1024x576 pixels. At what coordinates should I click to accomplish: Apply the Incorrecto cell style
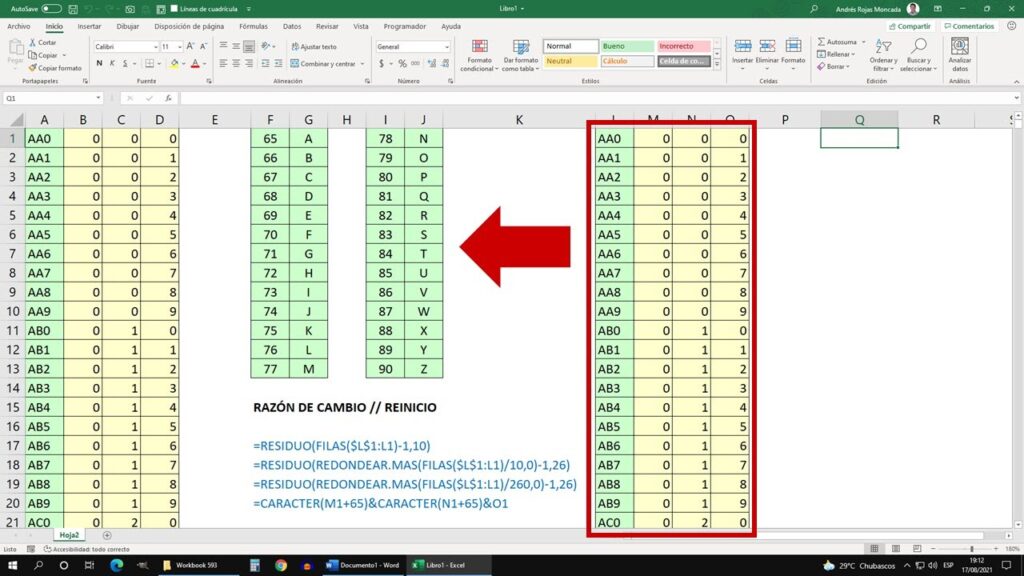(x=684, y=46)
